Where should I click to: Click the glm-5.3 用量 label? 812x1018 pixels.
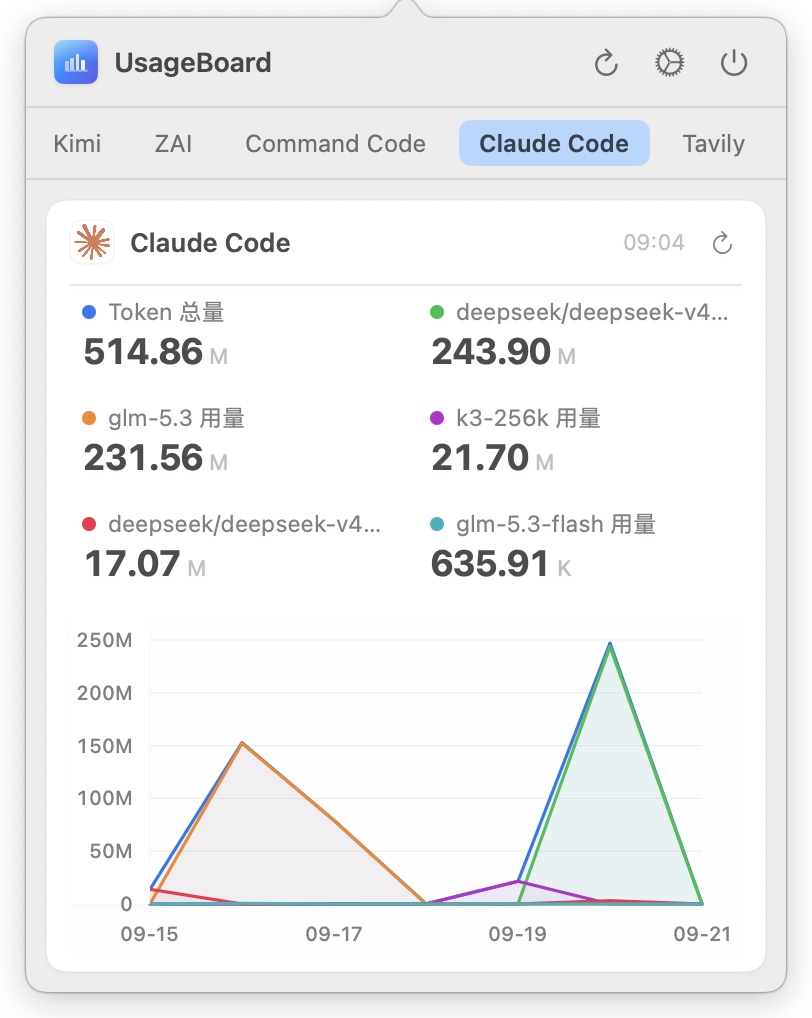click(x=177, y=418)
